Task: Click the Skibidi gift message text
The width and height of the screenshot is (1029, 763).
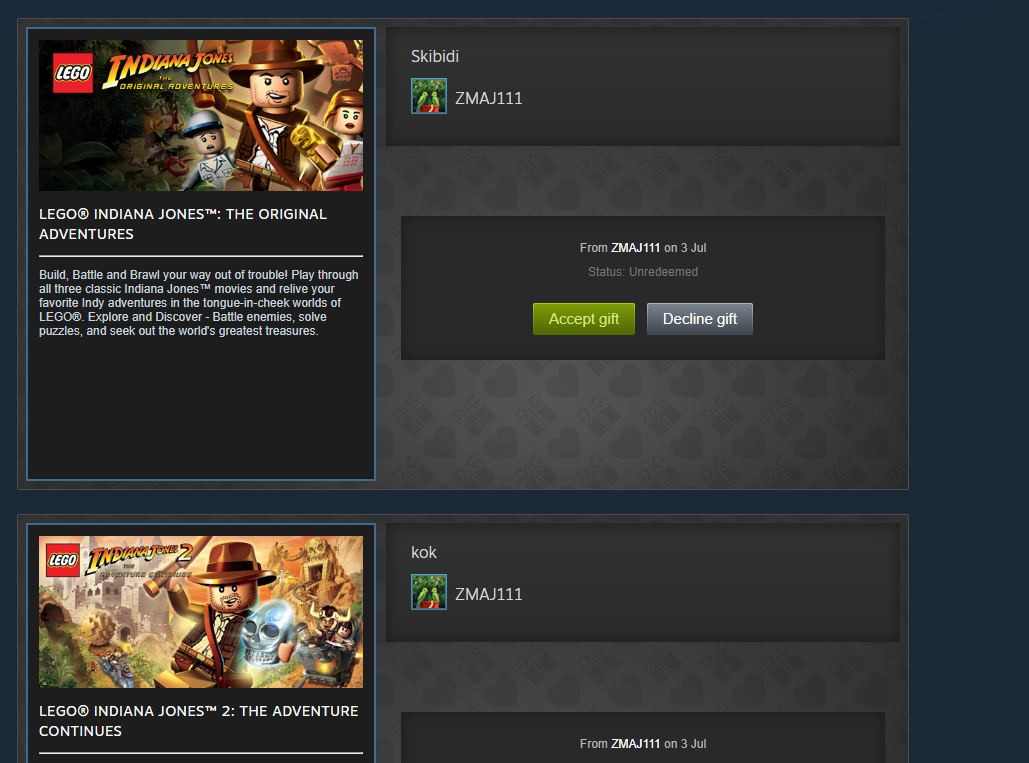Action: tap(434, 56)
